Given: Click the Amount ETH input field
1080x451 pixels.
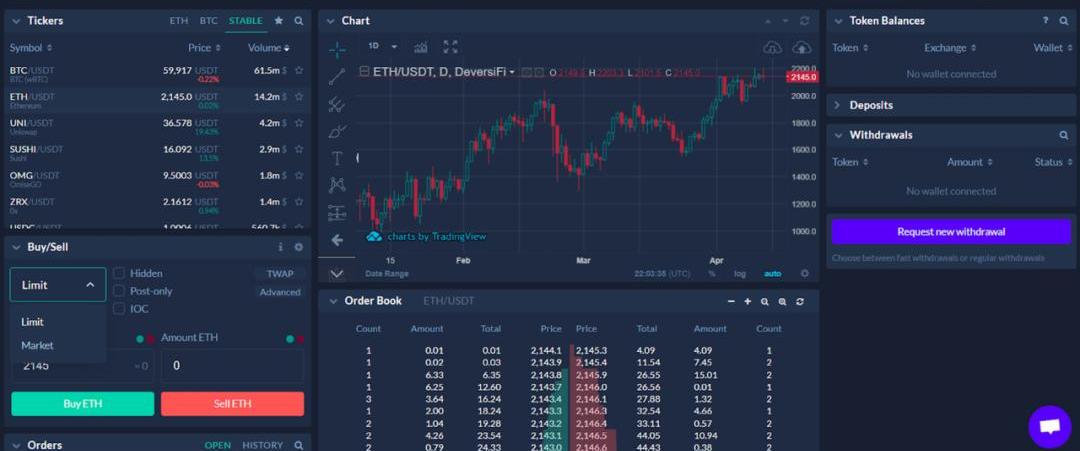Looking at the screenshot, I should coord(232,366).
